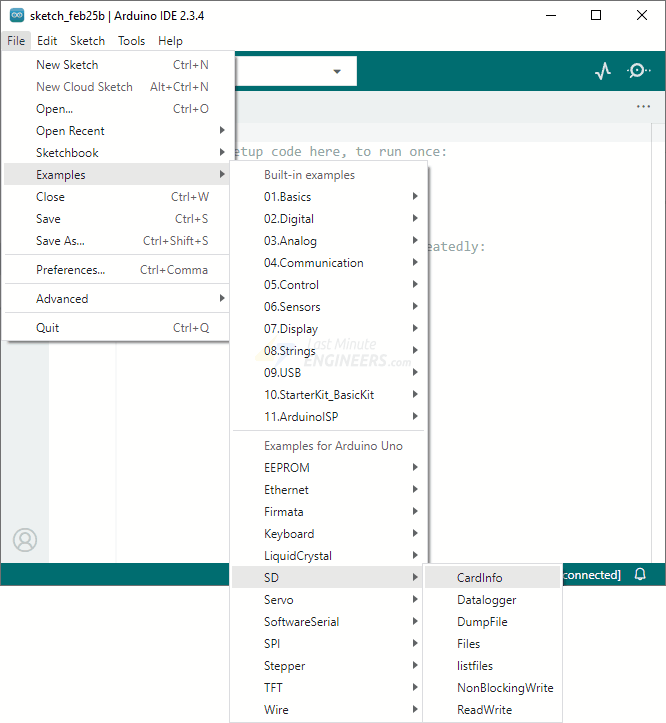
Task: Select New Sketch menu entry
Action: (67, 65)
